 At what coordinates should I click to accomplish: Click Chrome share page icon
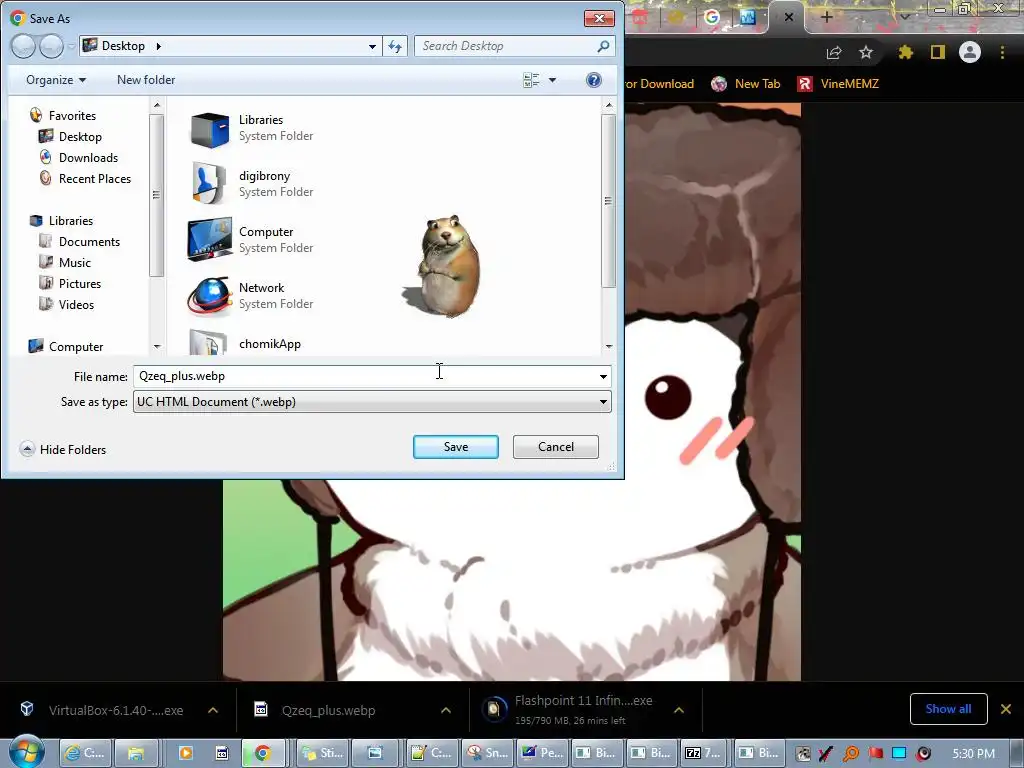[834, 53]
